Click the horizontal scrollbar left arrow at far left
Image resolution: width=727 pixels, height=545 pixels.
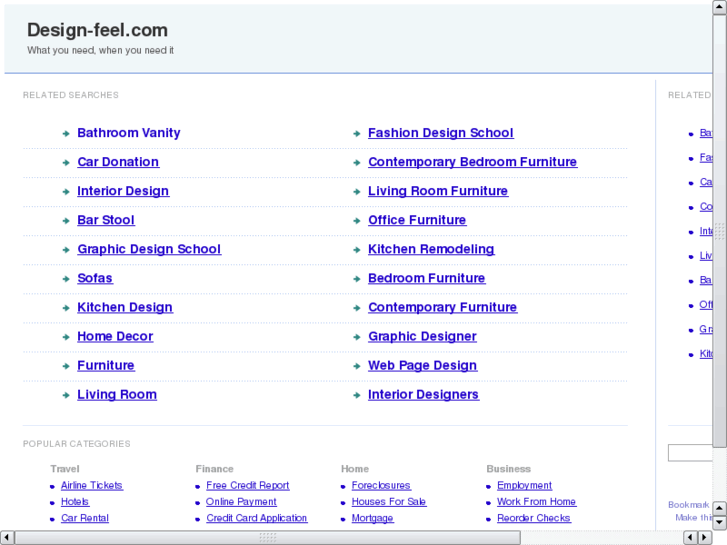coord(7,538)
